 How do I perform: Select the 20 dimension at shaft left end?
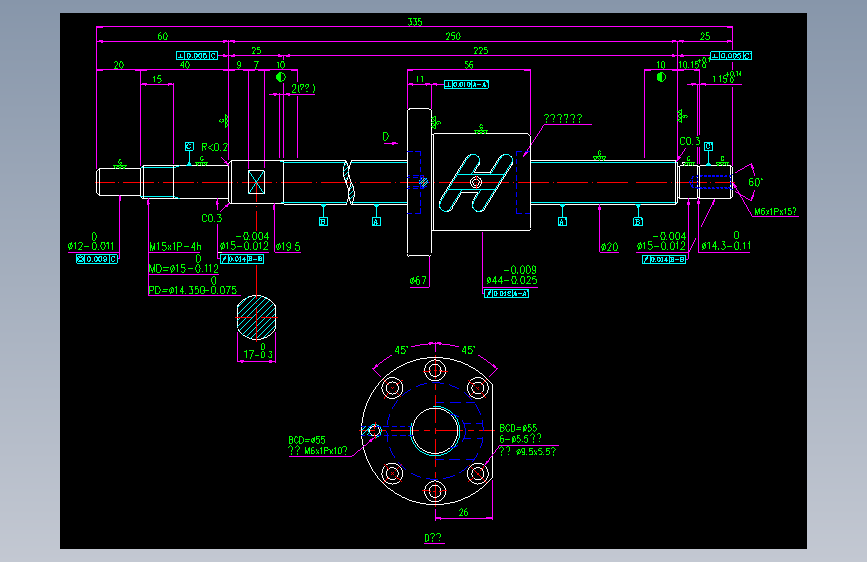tap(118, 65)
